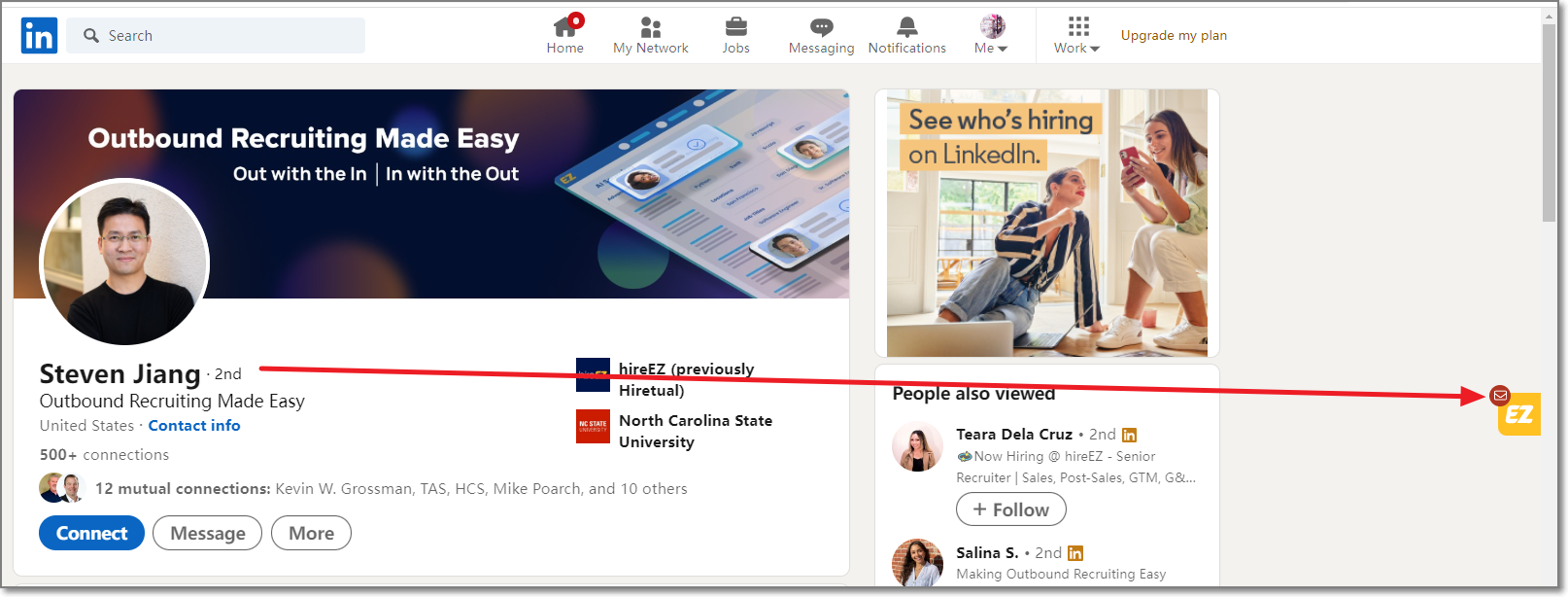1568x597 pixels.
Task: Click the NC State university logo
Action: pos(593,426)
